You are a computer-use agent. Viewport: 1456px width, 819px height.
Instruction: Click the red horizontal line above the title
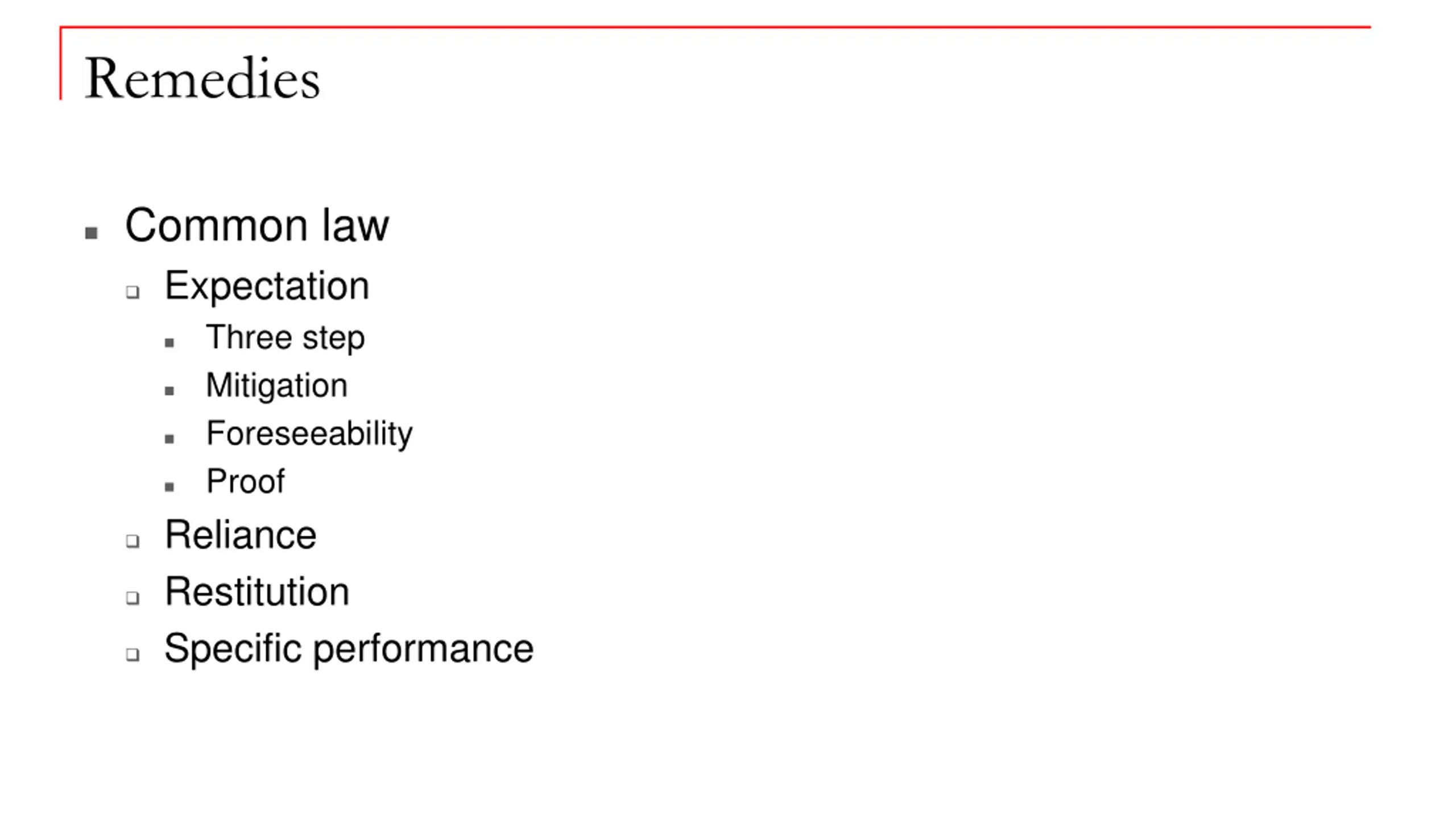[715, 27]
